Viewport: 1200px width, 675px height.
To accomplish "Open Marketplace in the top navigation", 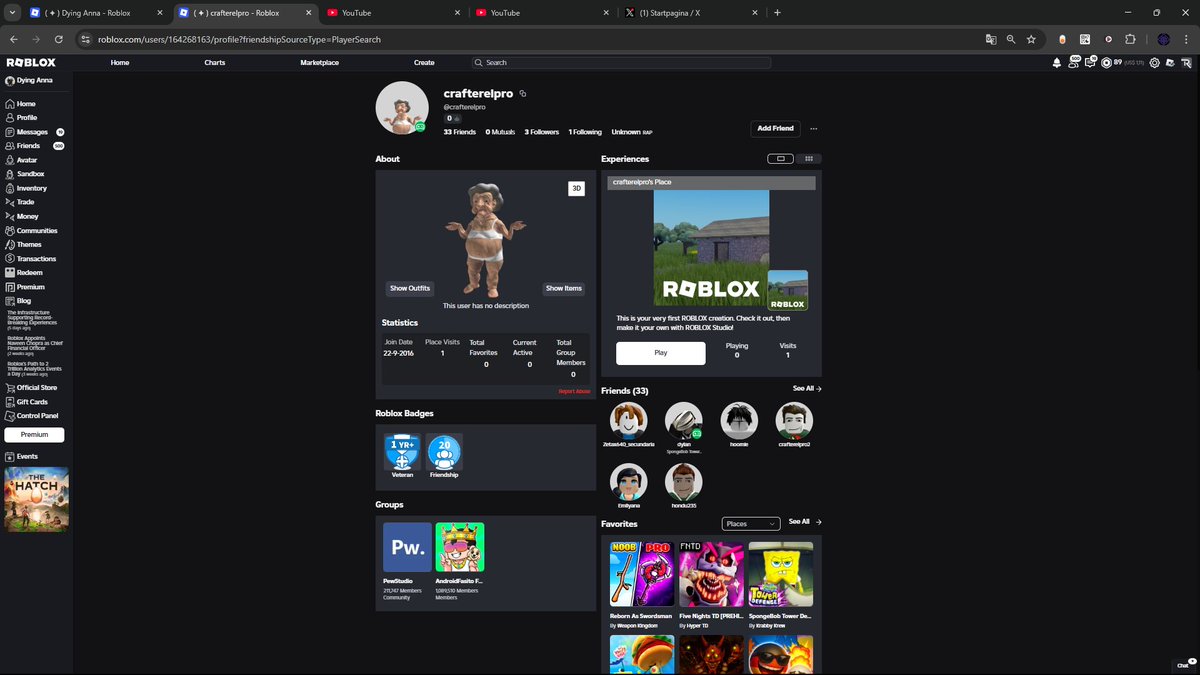I will (319, 62).
